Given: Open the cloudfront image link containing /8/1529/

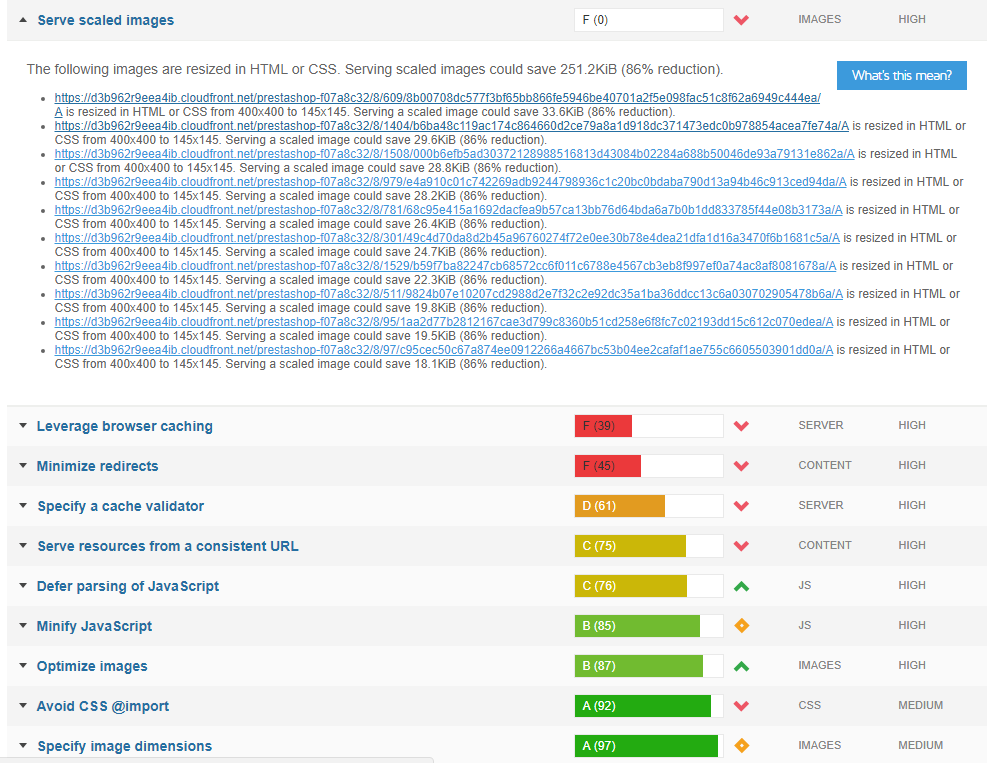Looking at the screenshot, I should coord(445,266).
